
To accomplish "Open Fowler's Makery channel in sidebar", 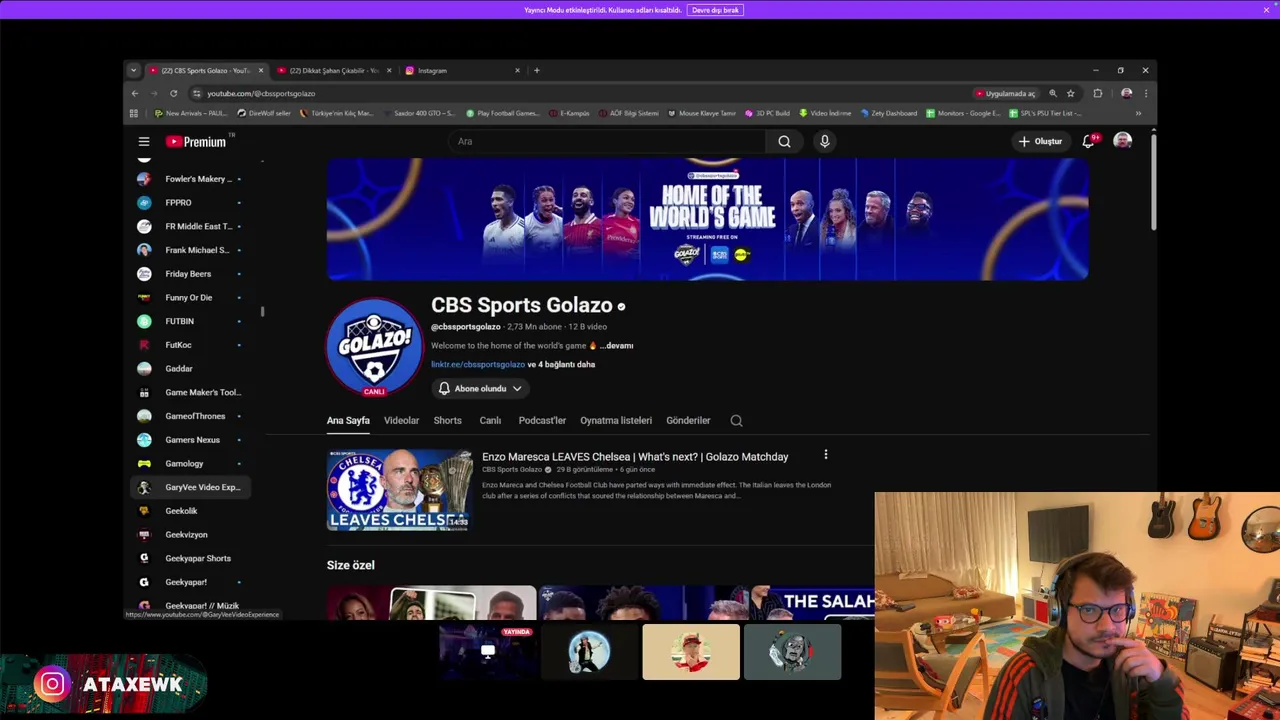I will click(x=190, y=179).
